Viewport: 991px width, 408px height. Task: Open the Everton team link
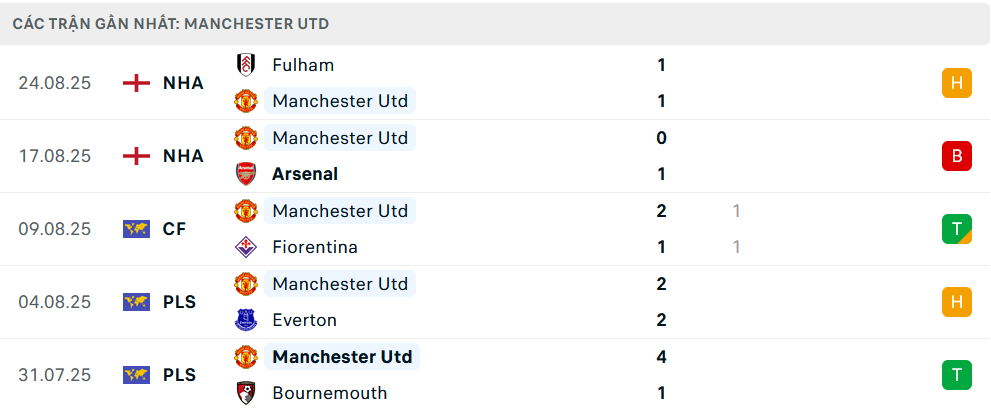point(304,320)
